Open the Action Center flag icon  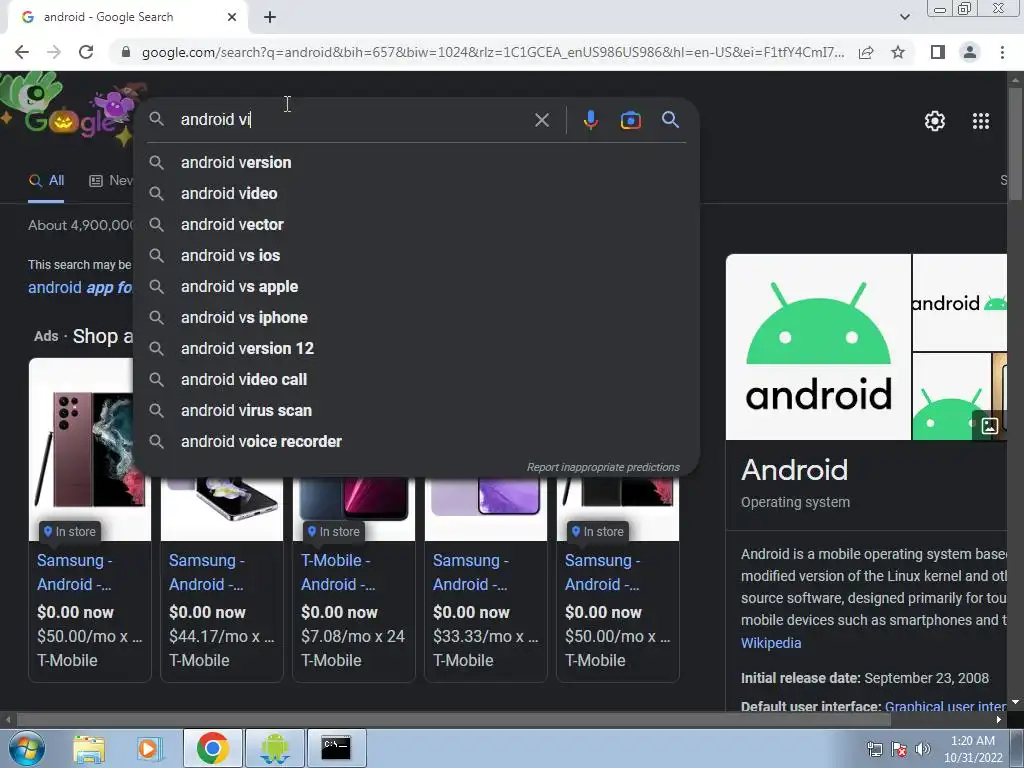pos(899,749)
